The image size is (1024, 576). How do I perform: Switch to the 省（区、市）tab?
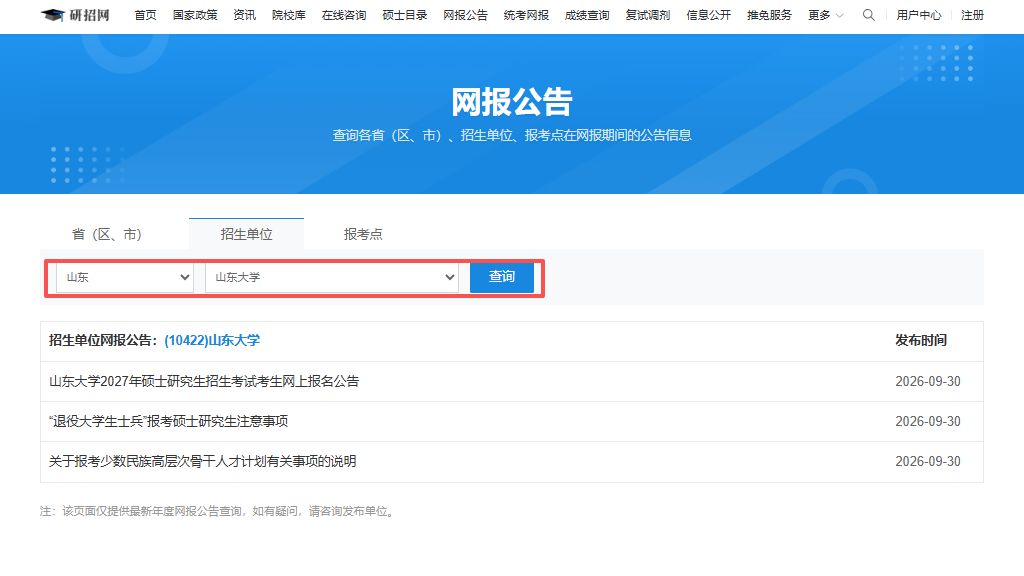click(106, 234)
